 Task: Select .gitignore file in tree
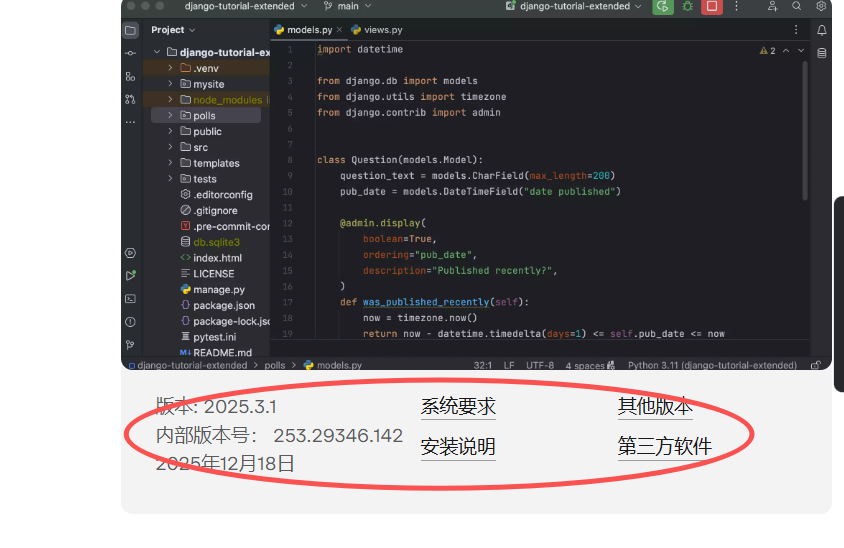209,210
